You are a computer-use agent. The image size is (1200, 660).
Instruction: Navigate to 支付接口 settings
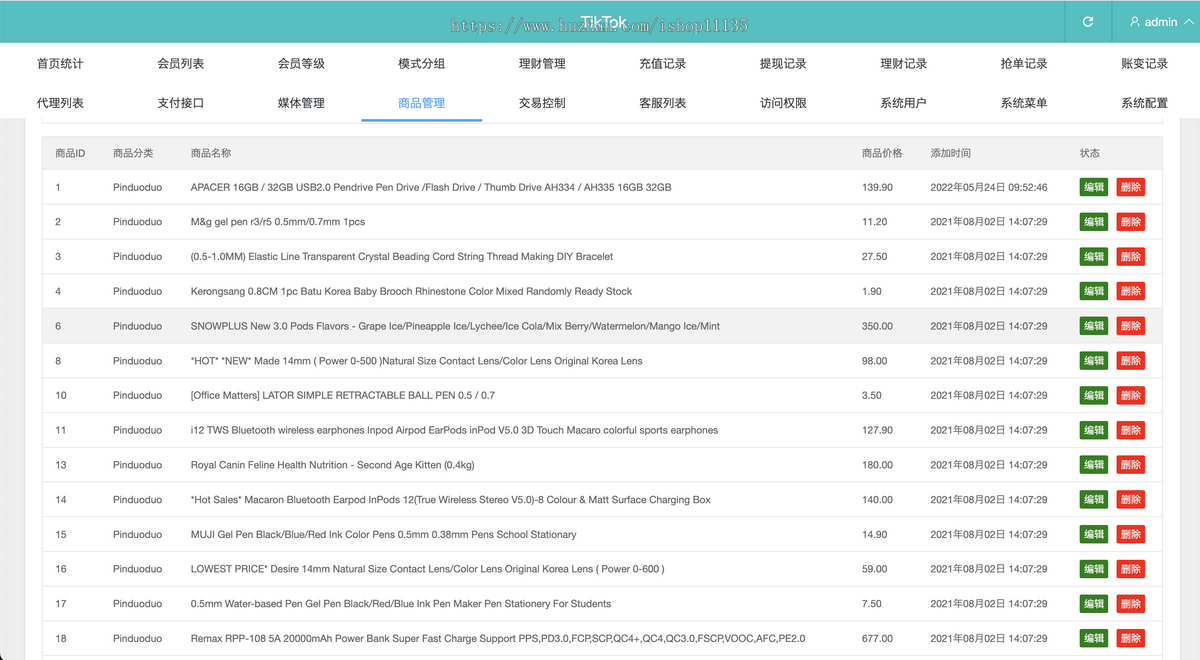pyautogui.click(x=180, y=102)
